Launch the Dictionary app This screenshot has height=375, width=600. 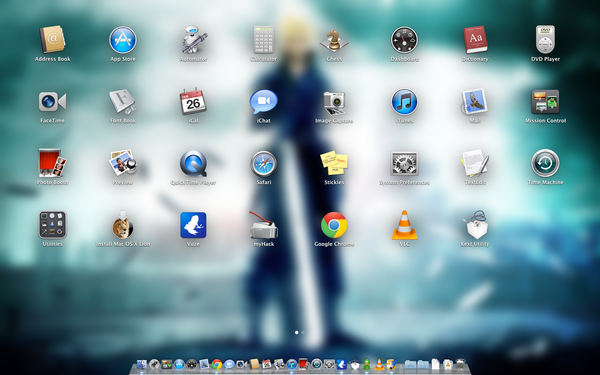click(475, 39)
